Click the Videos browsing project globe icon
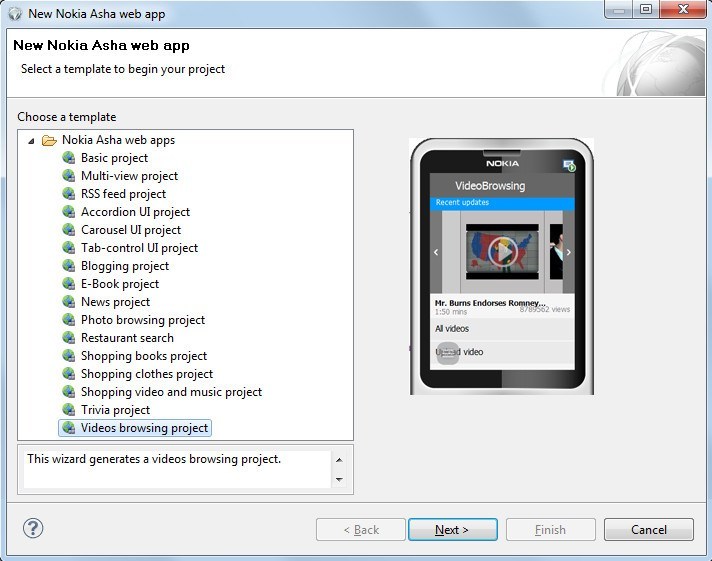The image size is (712, 561). point(69,428)
